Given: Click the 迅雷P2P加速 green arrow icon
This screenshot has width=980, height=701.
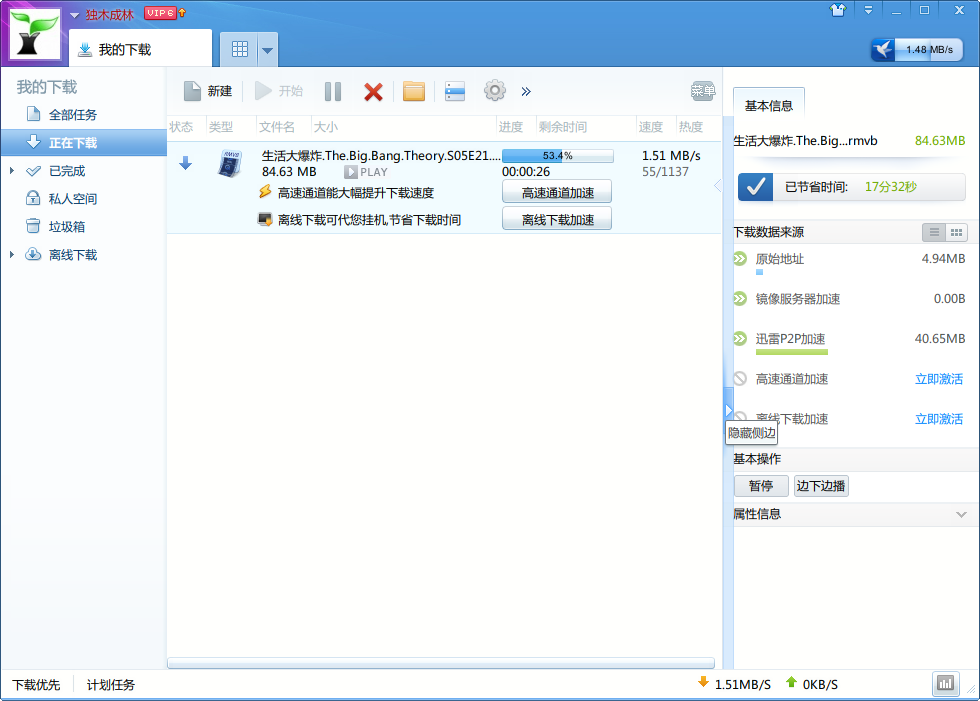Looking at the screenshot, I should pyautogui.click(x=740, y=339).
